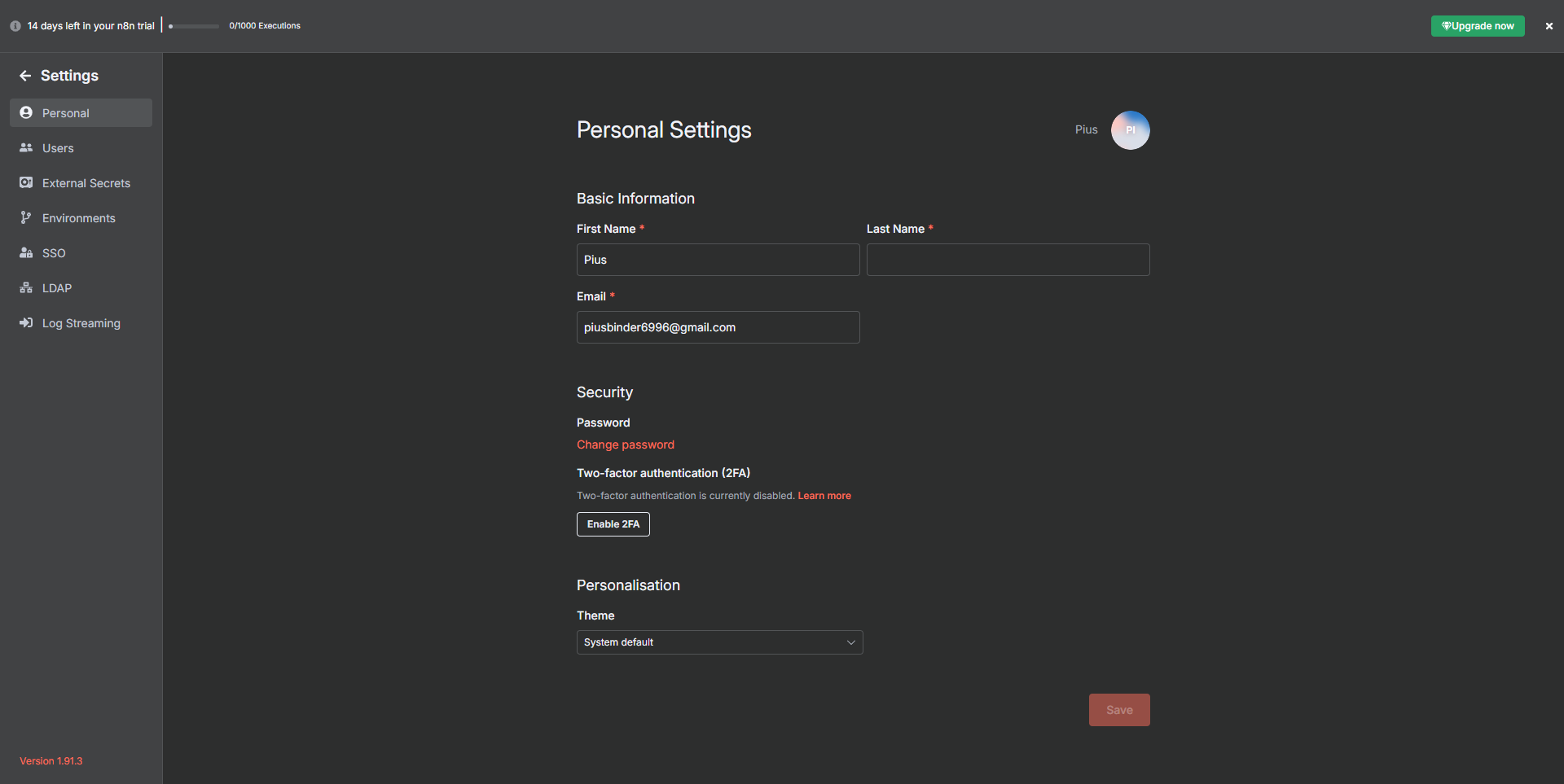
Task: Dismiss the trial banner with X
Action: coord(1549,26)
